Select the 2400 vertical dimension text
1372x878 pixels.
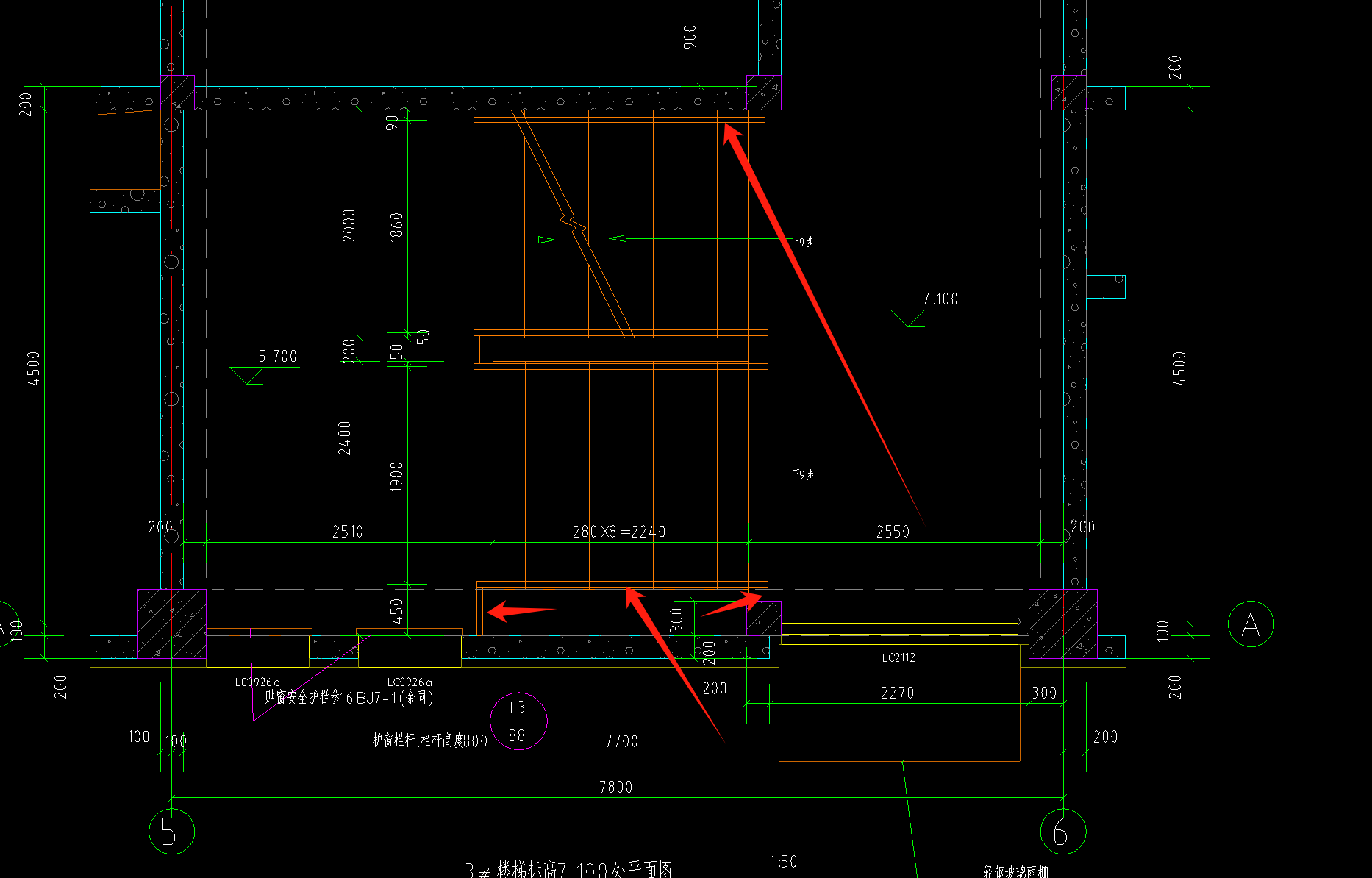[345, 438]
